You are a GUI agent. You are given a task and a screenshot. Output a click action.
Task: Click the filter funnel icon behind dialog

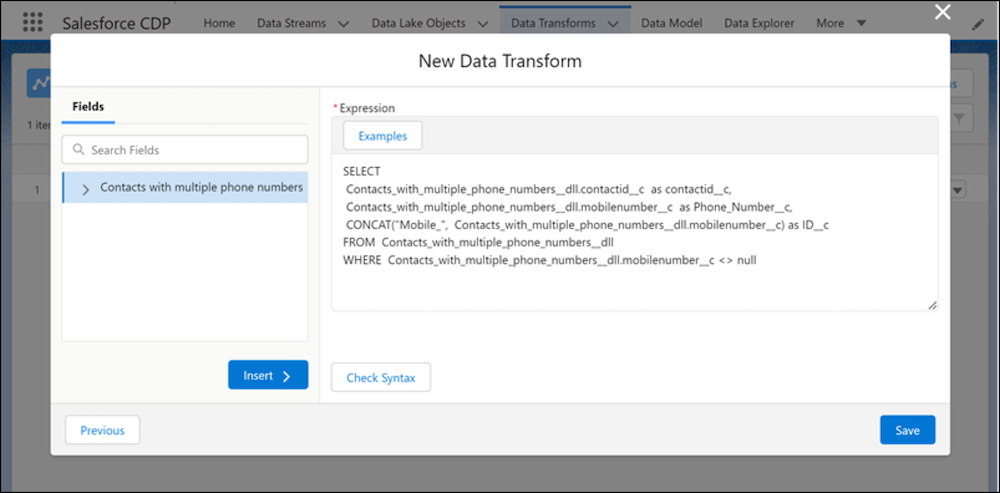tap(959, 119)
